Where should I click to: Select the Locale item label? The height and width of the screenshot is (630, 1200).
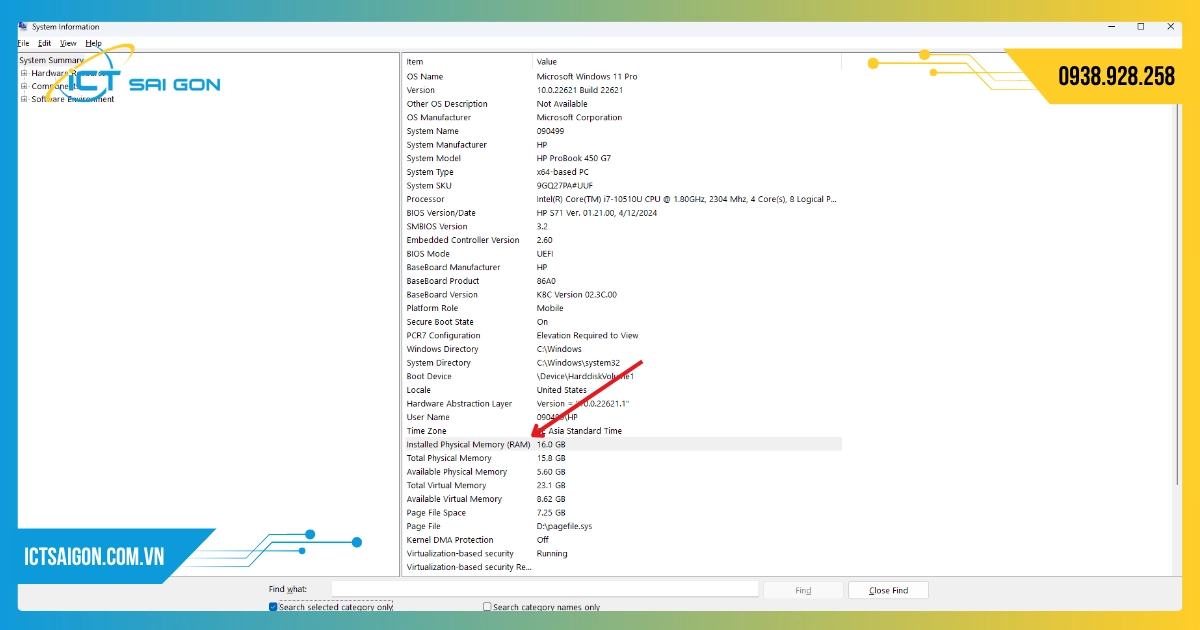[418, 390]
